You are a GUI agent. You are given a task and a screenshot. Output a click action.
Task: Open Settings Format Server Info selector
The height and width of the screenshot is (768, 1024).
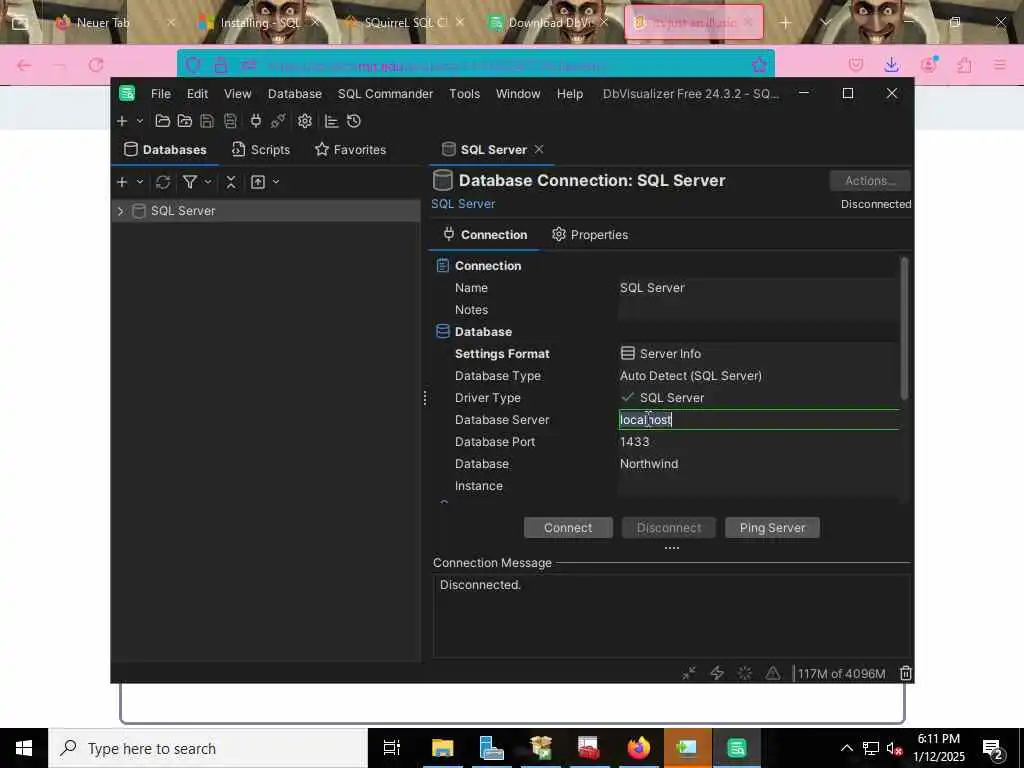(758, 354)
